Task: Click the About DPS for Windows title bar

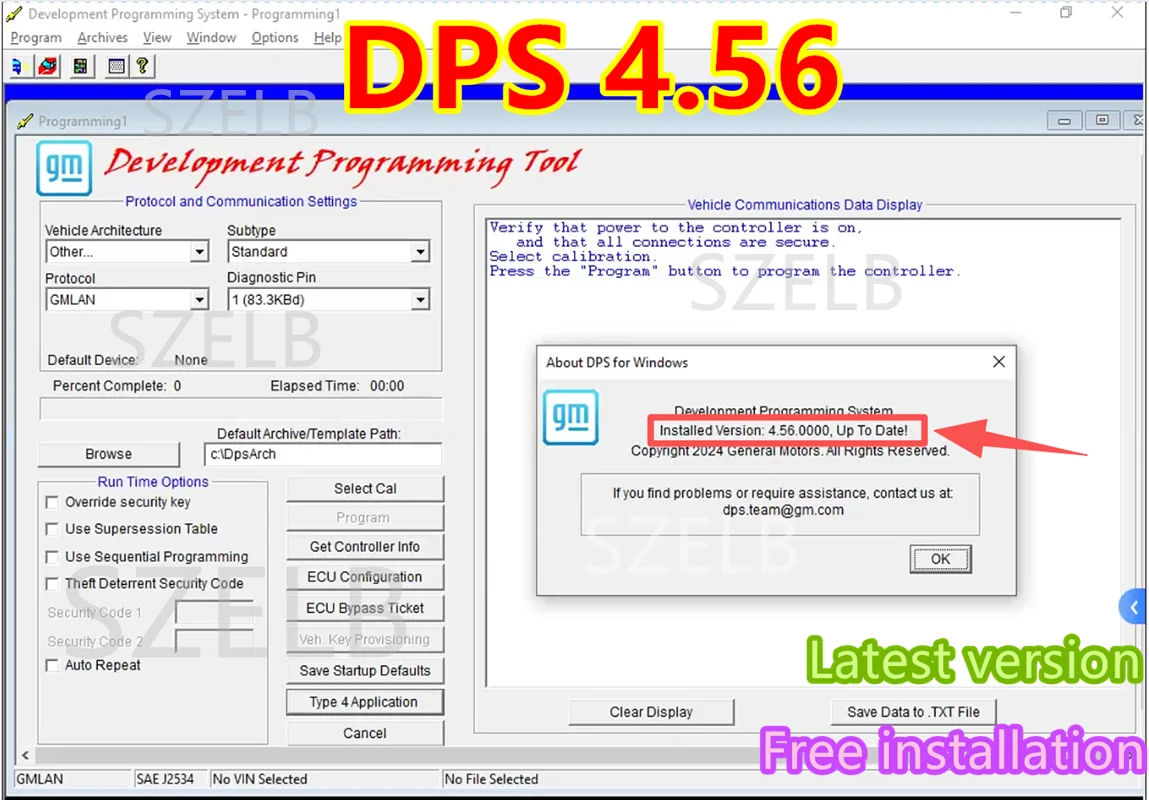Action: 762,362
